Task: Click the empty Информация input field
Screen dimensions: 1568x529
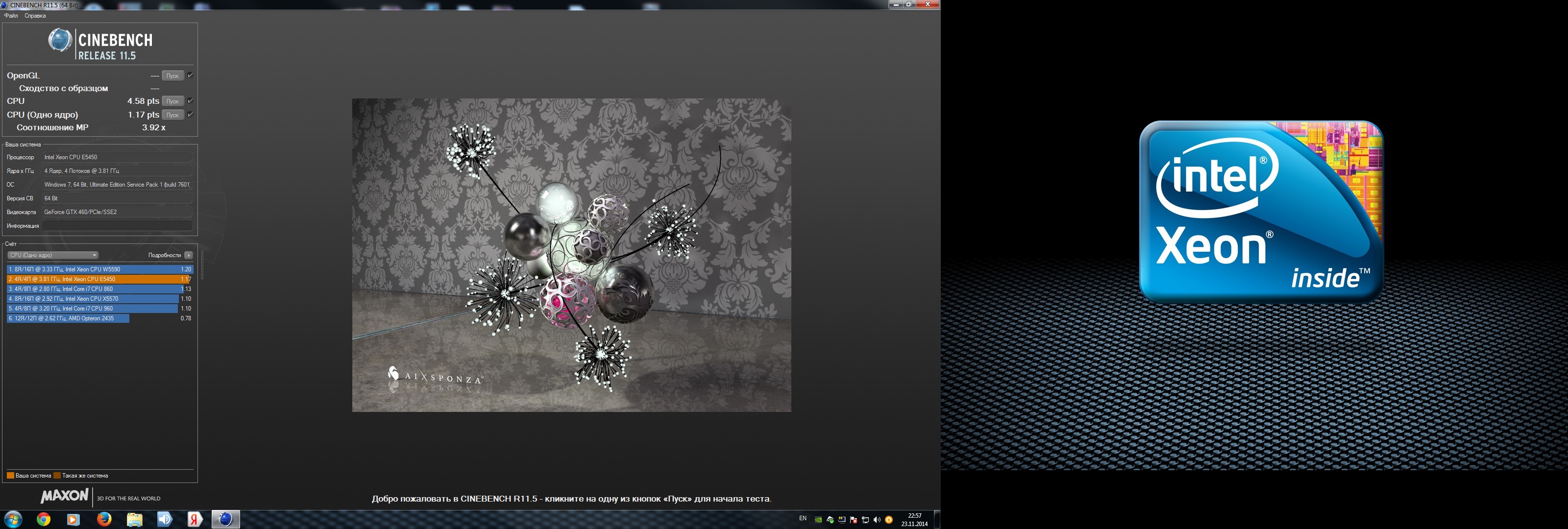Action: coord(117,226)
